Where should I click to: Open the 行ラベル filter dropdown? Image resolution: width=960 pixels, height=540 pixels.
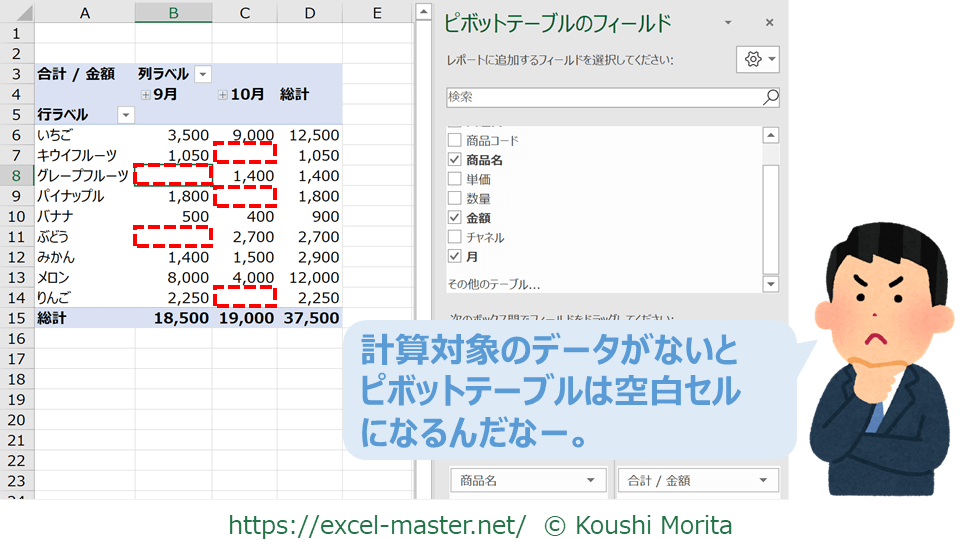point(125,115)
